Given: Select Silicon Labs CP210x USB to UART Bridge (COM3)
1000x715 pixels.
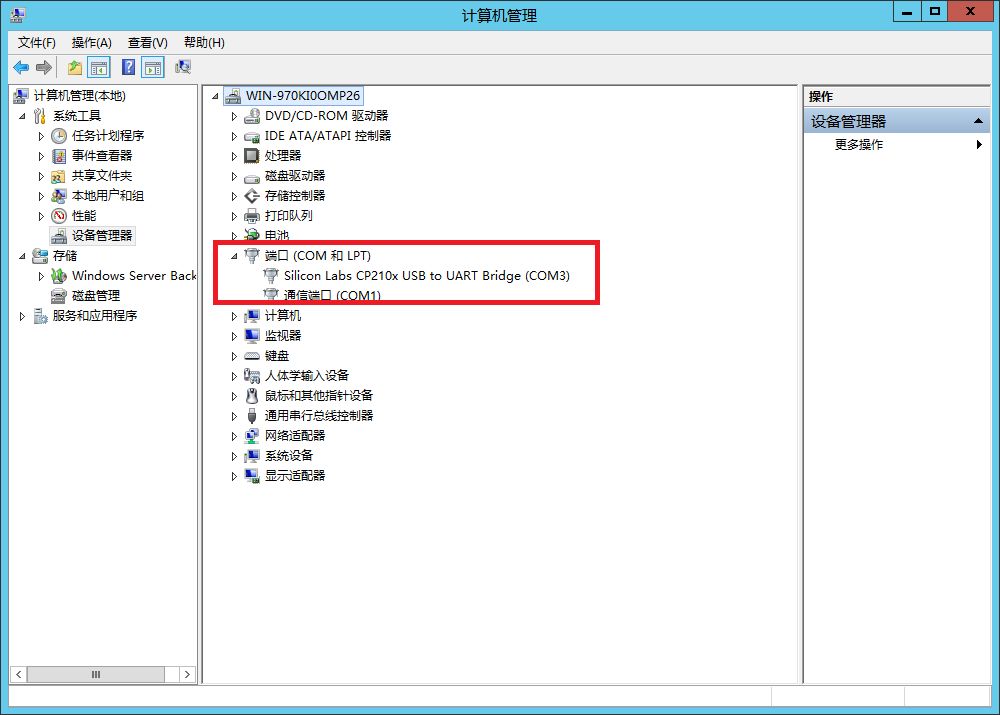Looking at the screenshot, I should 427,276.
